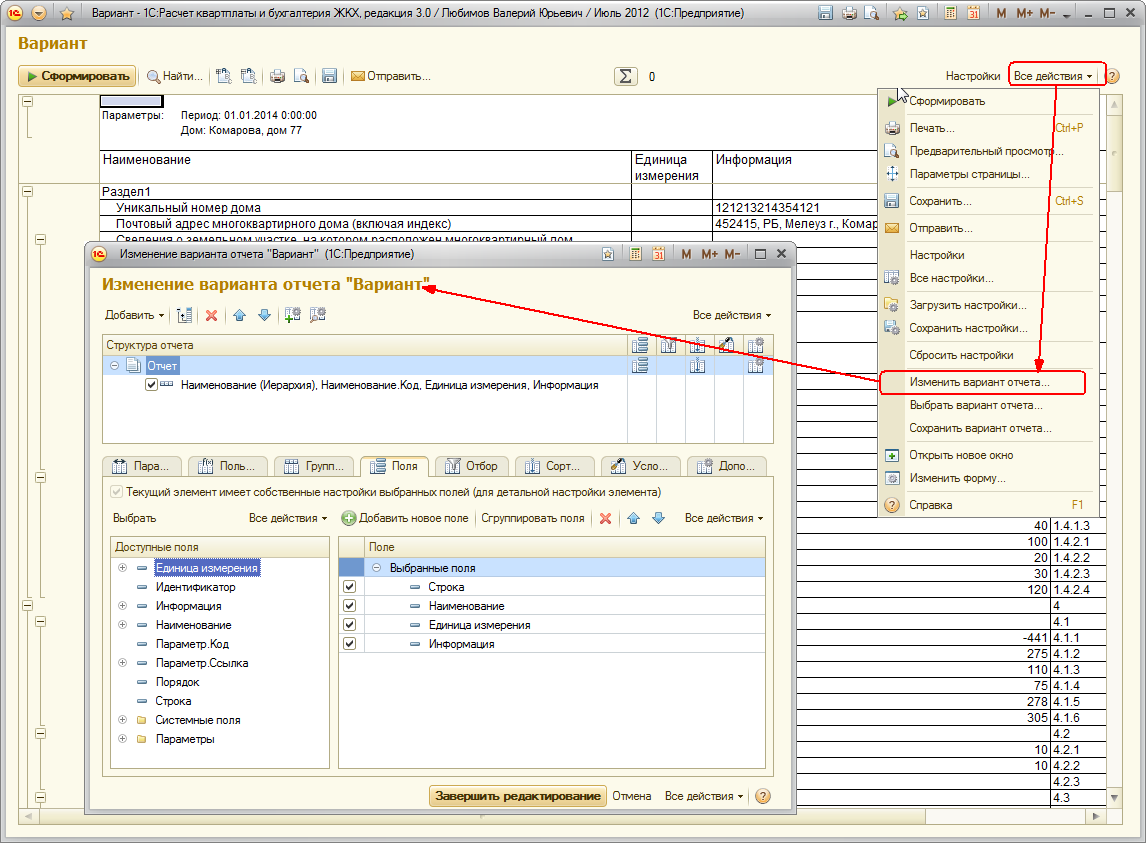Click the save diskette icon in report toolbar
This screenshot has width=1146, height=843.
coord(329,76)
